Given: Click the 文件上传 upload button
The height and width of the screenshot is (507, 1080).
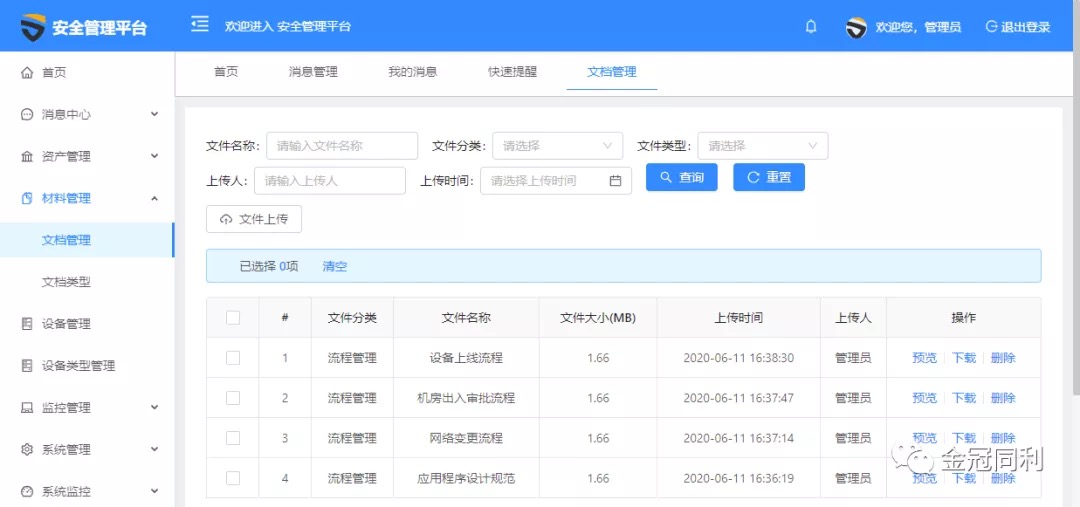Looking at the screenshot, I should pyautogui.click(x=254, y=219).
